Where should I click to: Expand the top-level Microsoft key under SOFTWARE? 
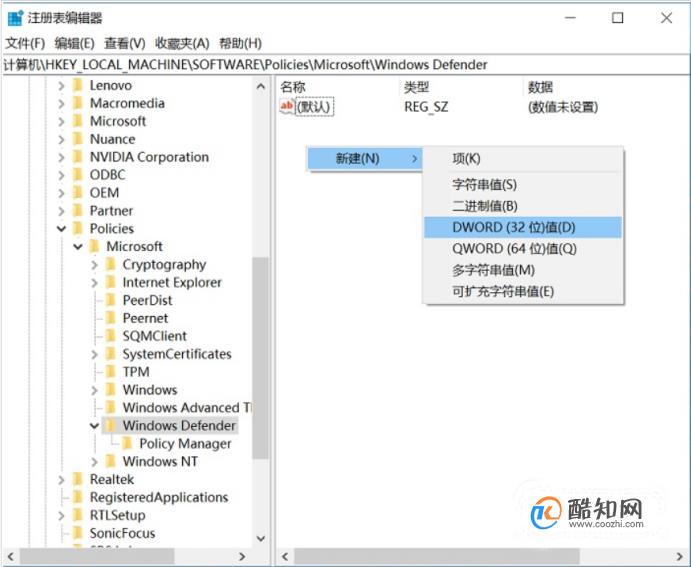point(61,121)
